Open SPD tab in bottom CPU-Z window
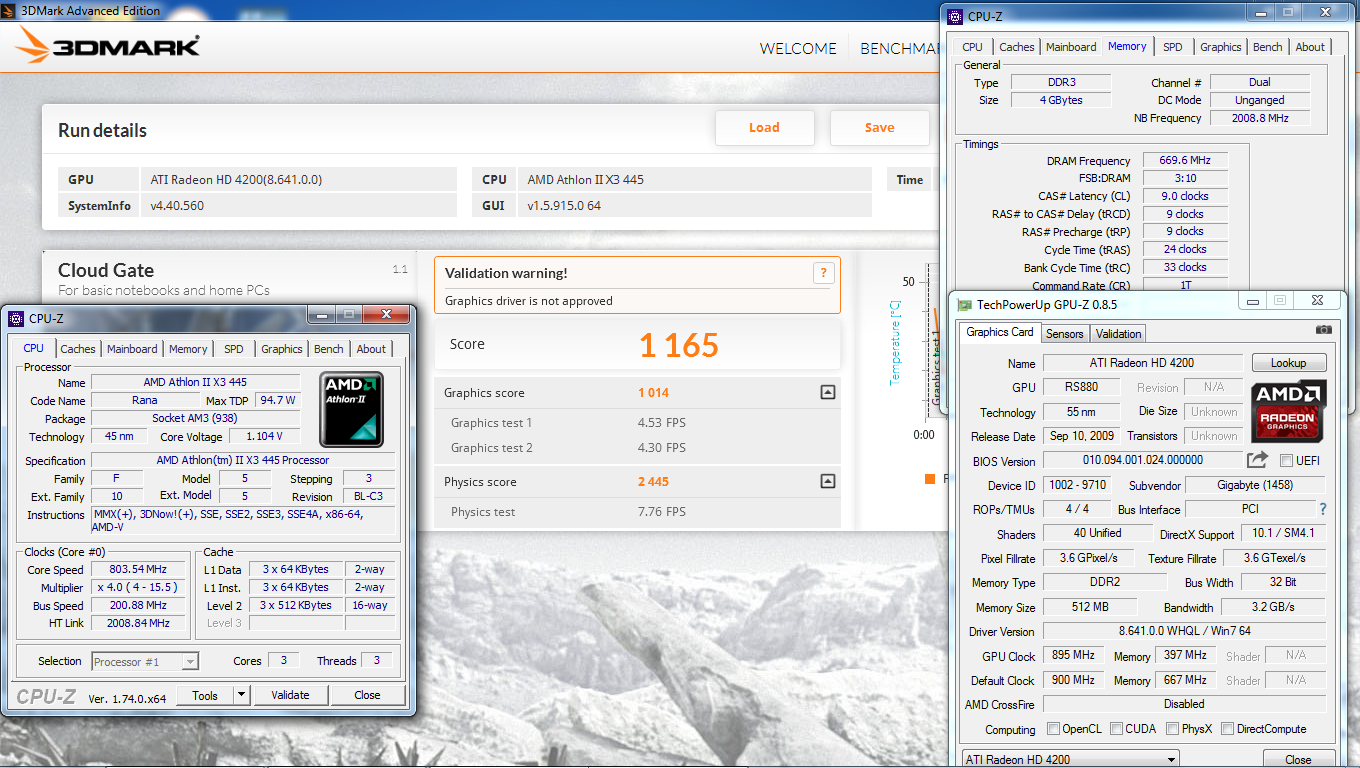 tap(233, 349)
